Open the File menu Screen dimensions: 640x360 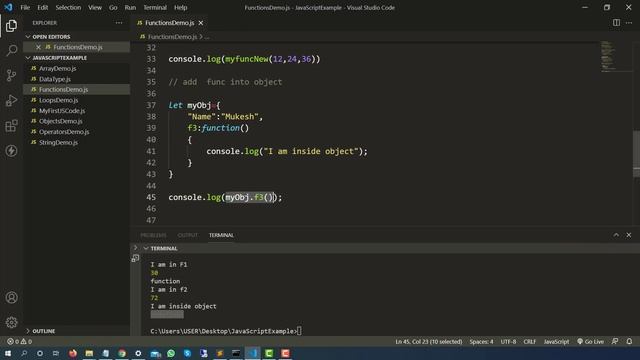[x=25, y=7]
